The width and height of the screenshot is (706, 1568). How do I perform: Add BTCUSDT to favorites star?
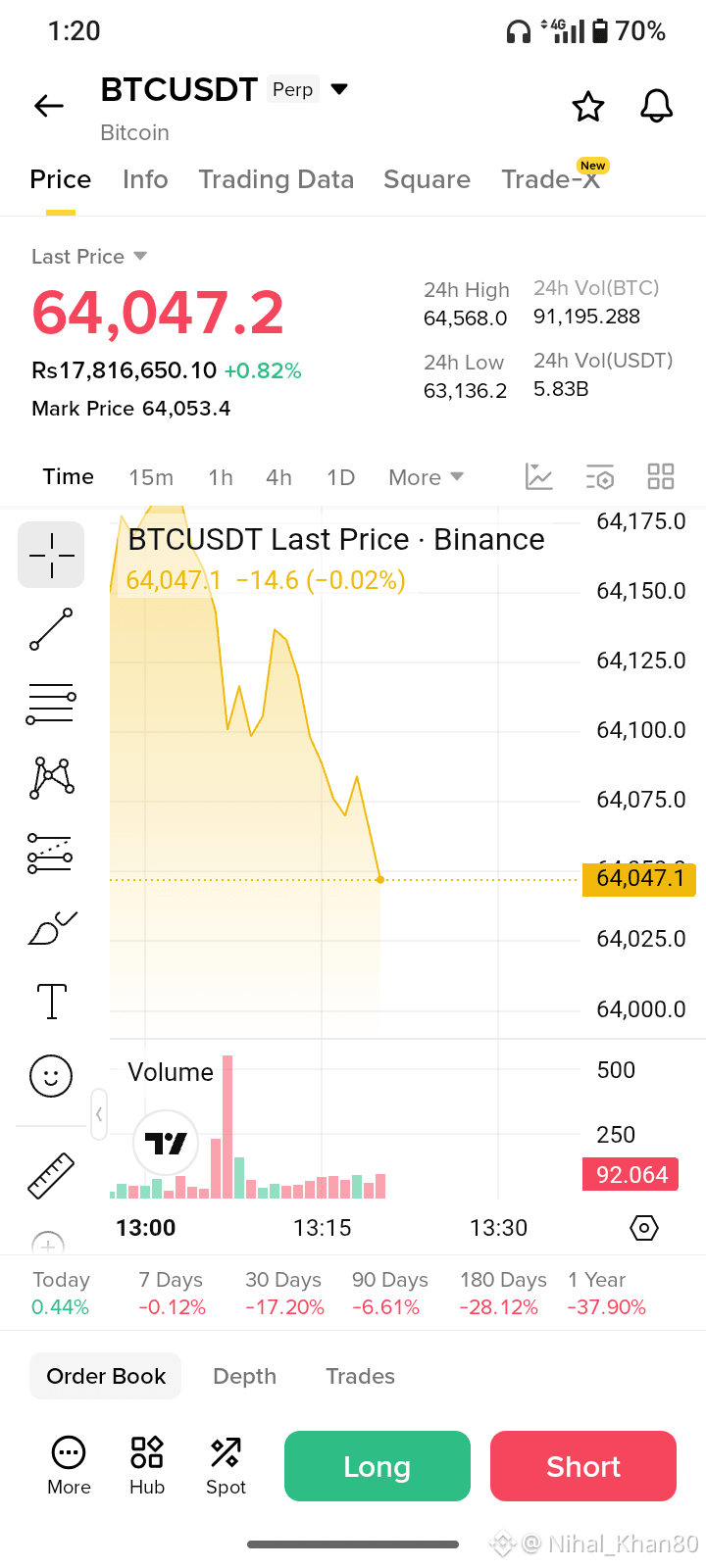588,106
